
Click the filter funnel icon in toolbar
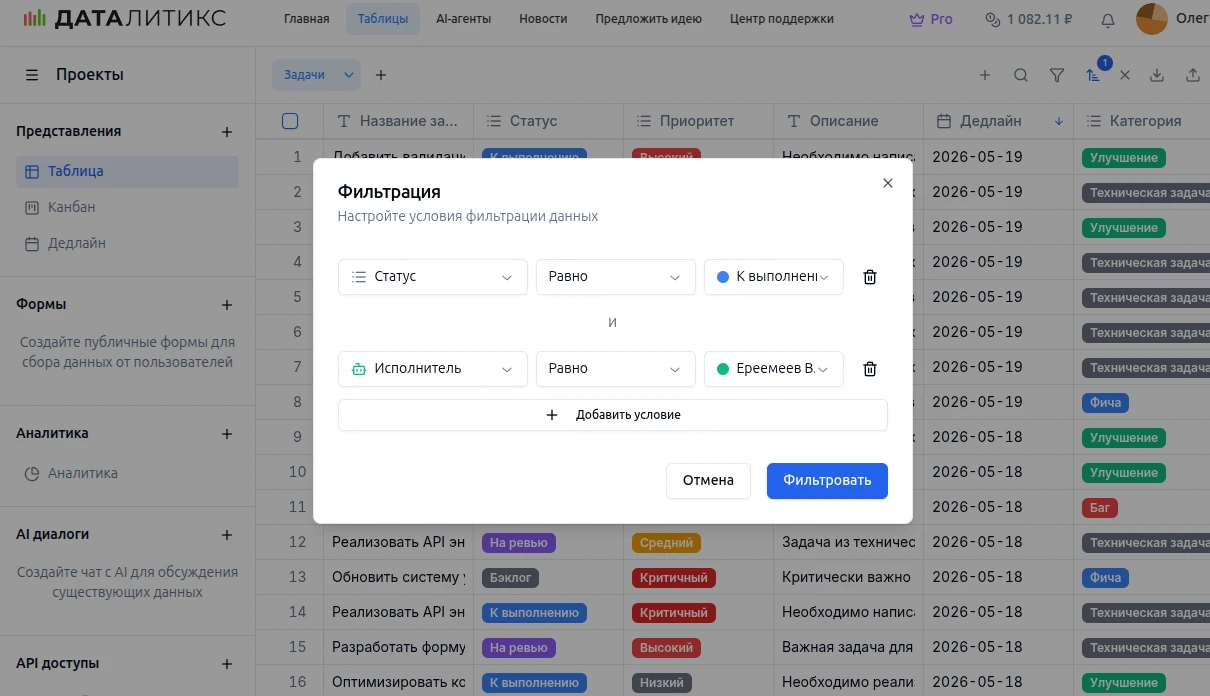click(x=1056, y=75)
